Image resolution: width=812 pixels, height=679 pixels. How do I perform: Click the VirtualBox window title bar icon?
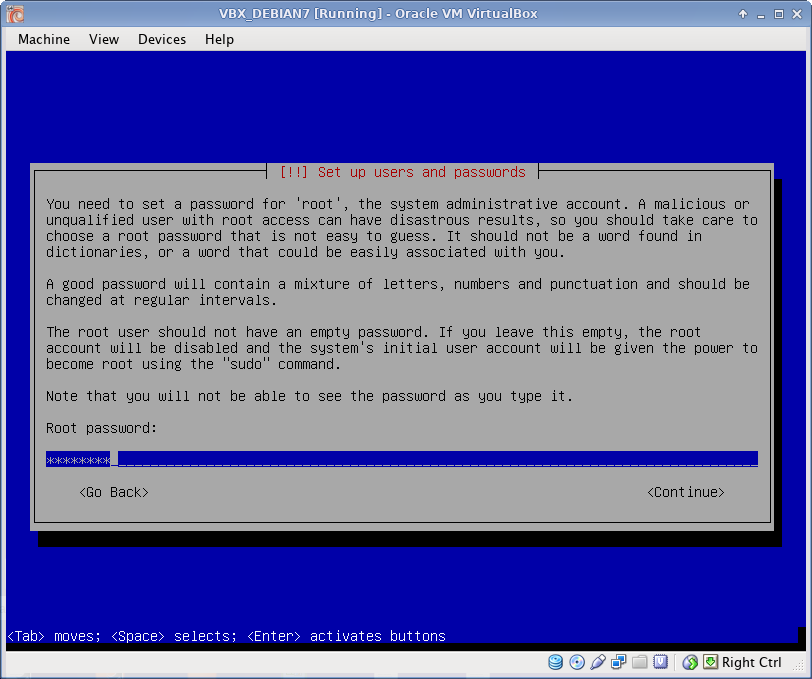tap(16, 14)
